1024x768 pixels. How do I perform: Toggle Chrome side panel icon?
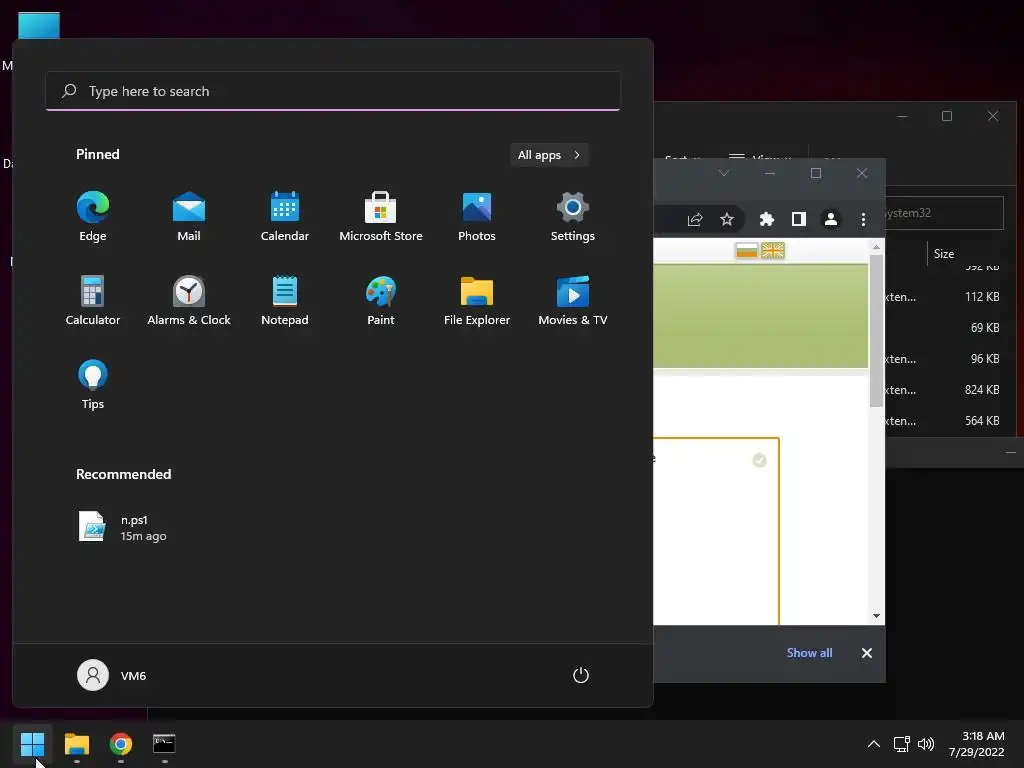(x=799, y=219)
